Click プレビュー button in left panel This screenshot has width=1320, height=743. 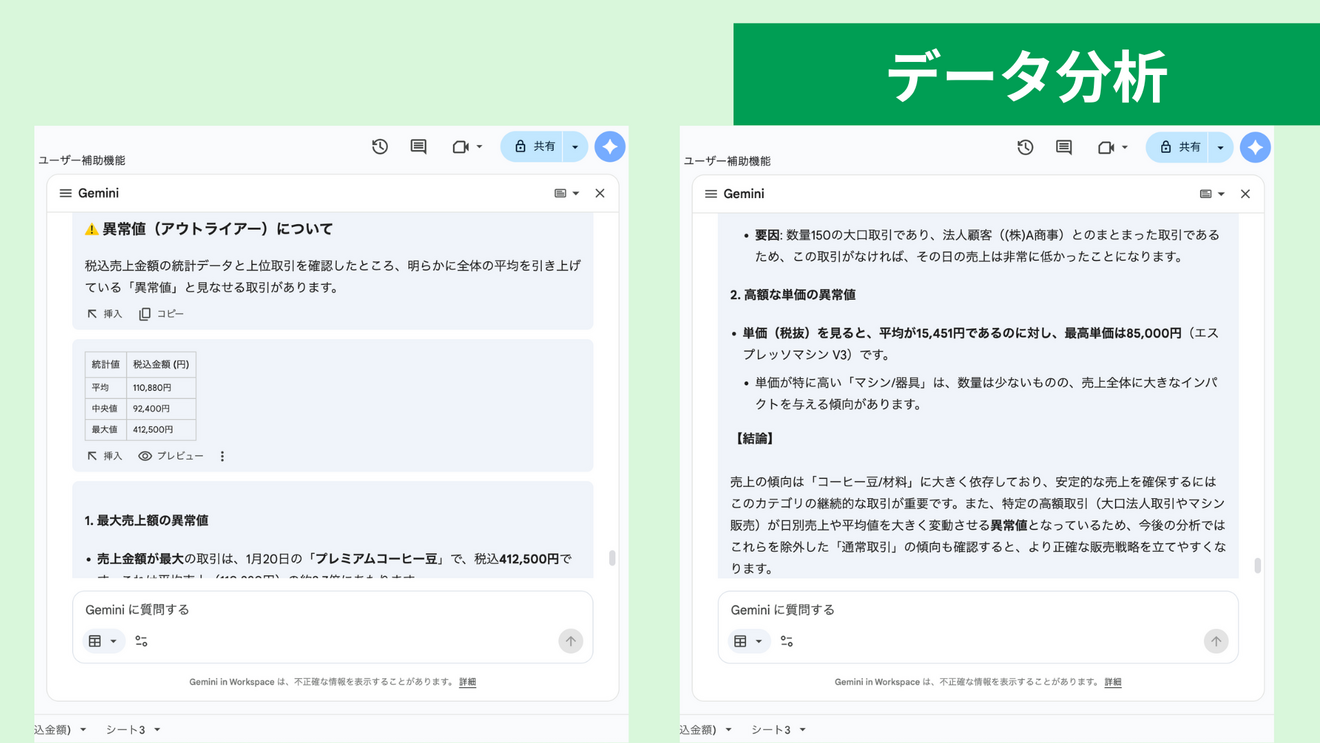tap(171, 456)
